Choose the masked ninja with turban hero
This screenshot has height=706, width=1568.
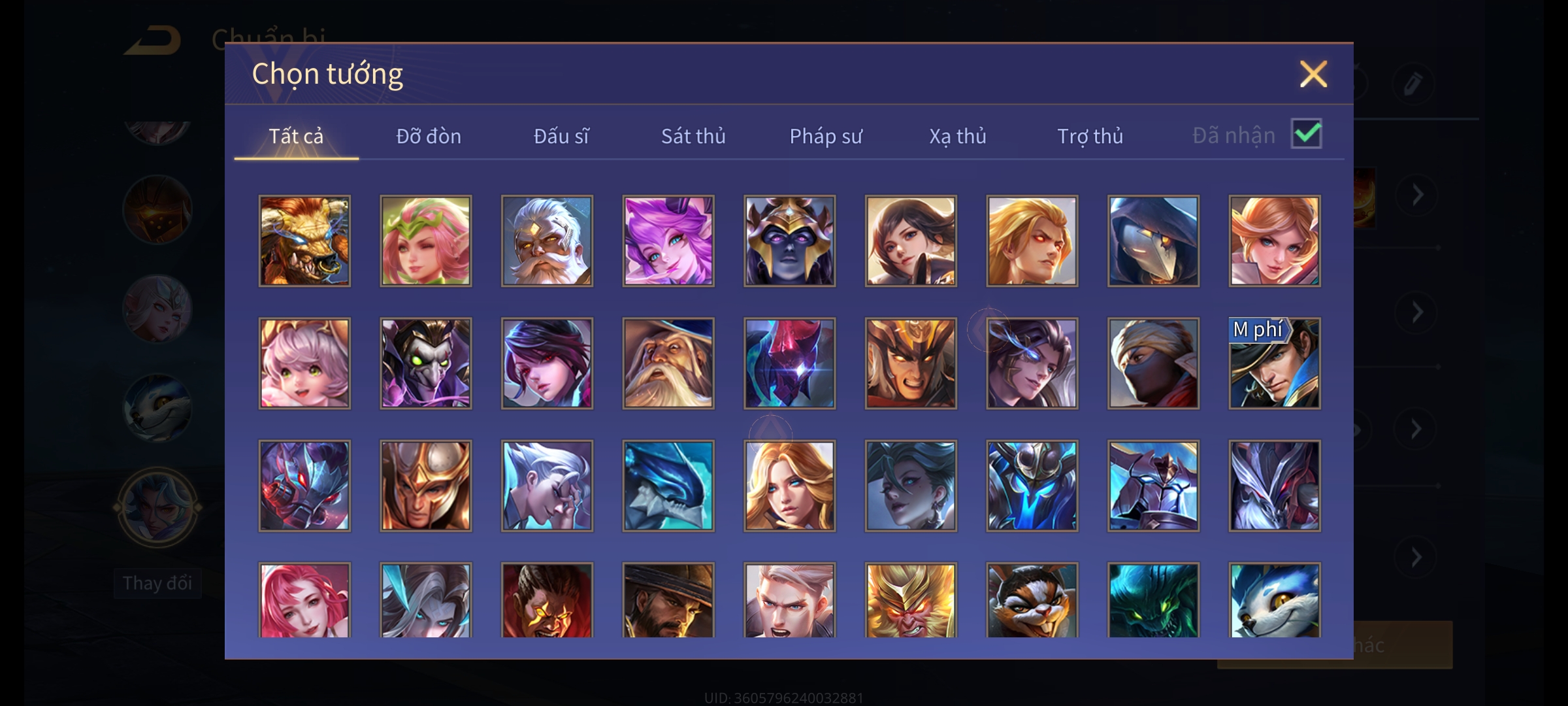[1153, 363]
